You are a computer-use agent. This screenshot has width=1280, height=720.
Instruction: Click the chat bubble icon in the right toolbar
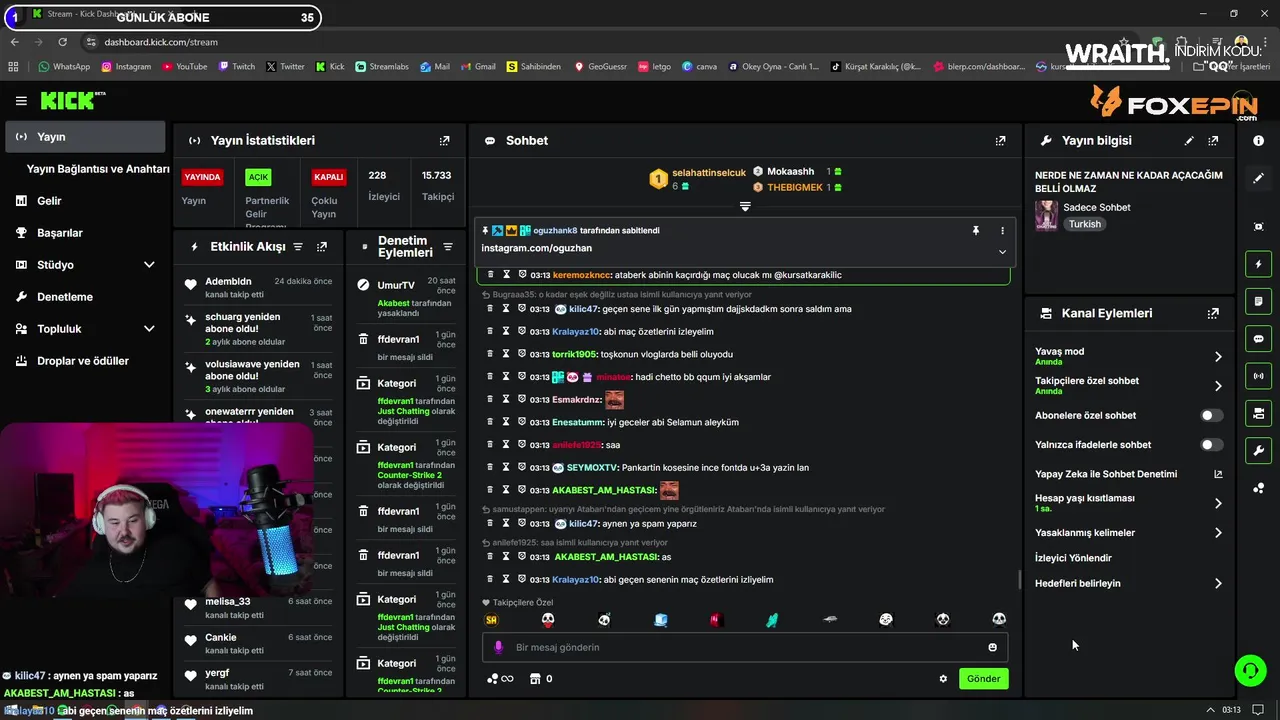1258,339
